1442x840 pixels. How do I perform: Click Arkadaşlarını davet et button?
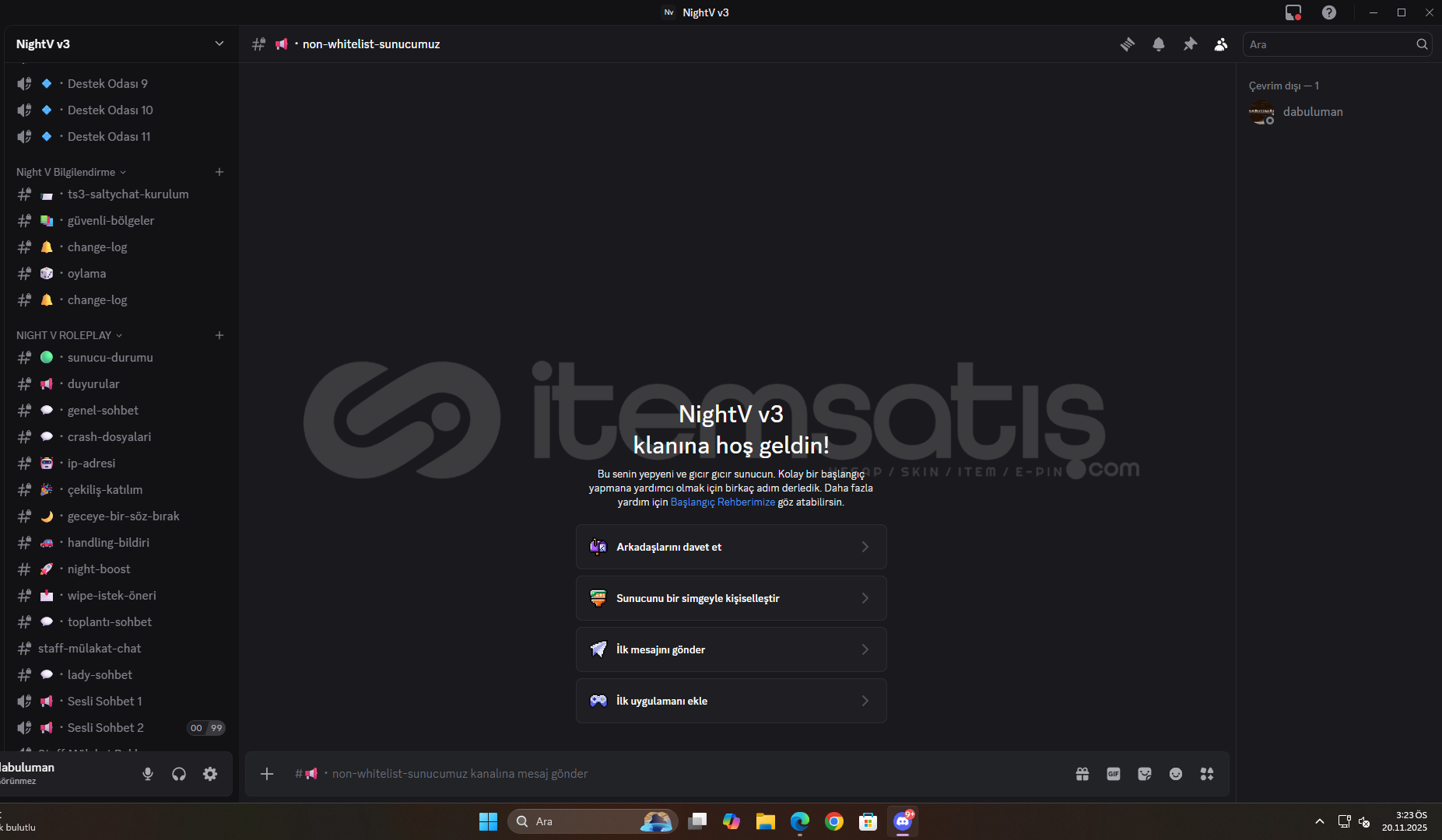click(x=731, y=547)
